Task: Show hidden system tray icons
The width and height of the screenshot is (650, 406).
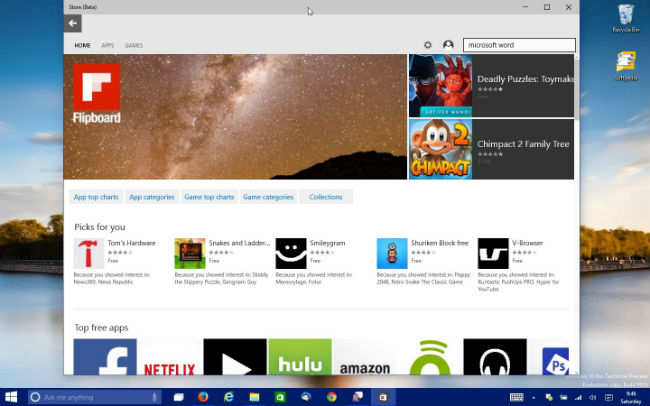Action: coord(534,397)
